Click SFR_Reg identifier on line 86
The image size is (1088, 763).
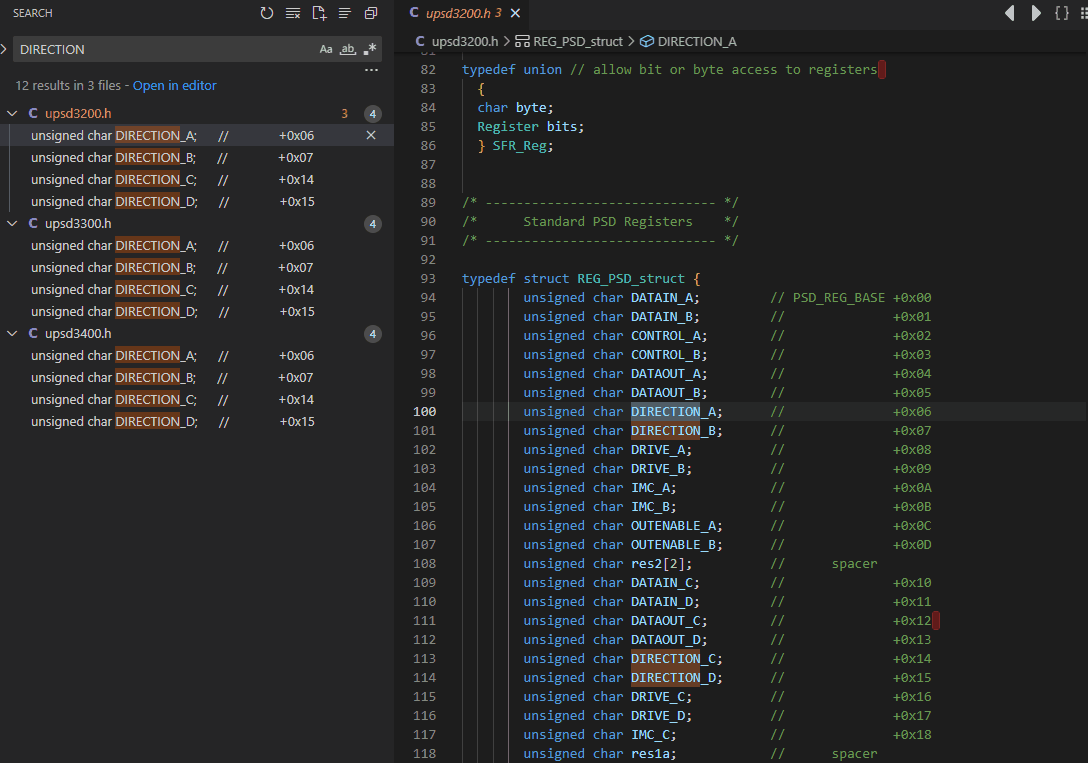519,146
